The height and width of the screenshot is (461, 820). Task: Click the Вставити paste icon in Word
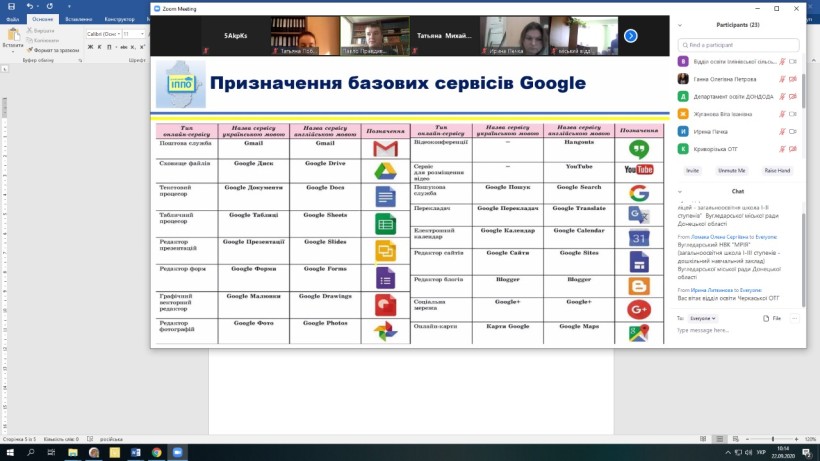click(13, 35)
